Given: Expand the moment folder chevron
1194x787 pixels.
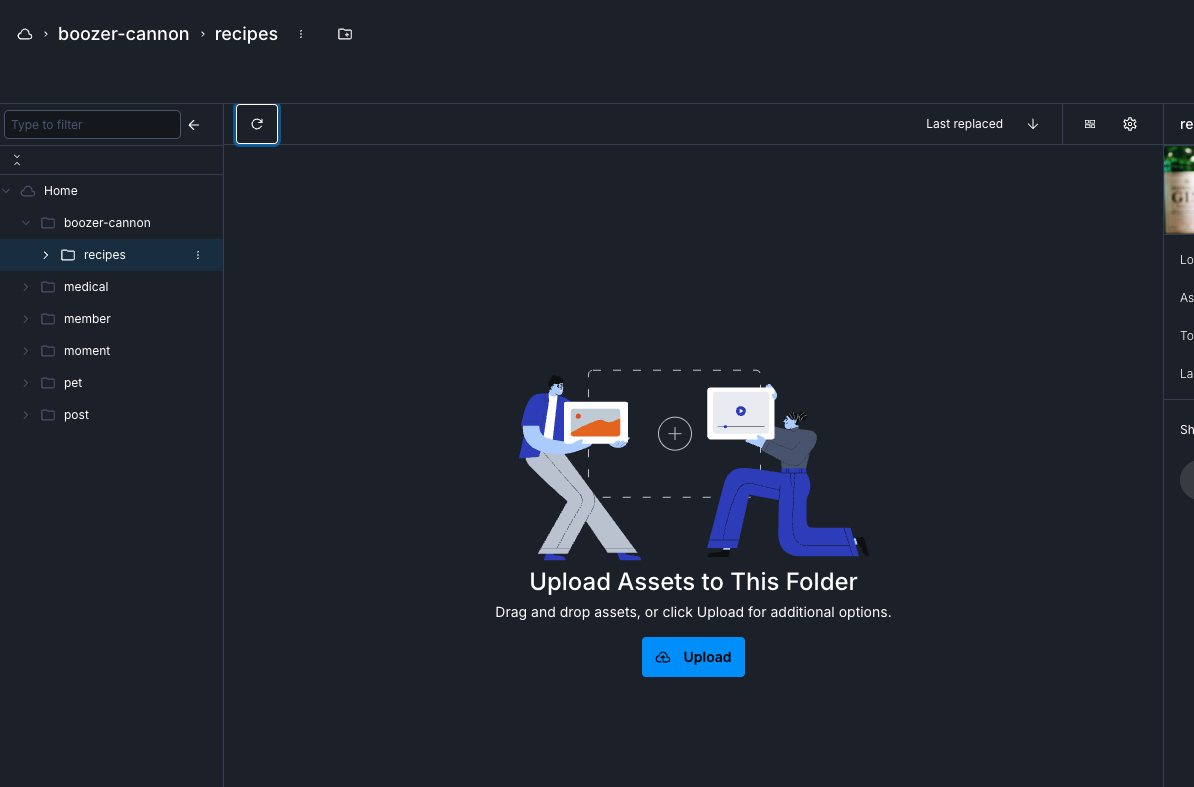Looking at the screenshot, I should (x=26, y=351).
